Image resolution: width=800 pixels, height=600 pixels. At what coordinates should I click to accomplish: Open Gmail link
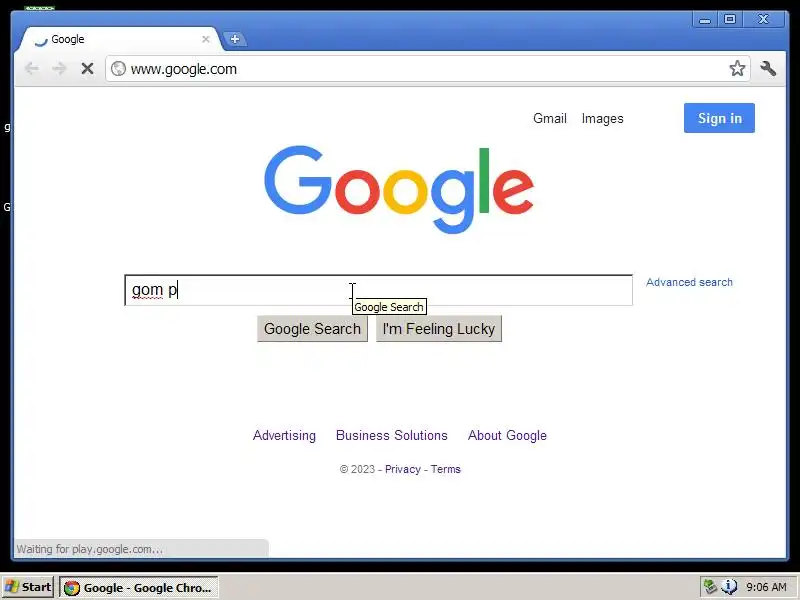point(549,118)
